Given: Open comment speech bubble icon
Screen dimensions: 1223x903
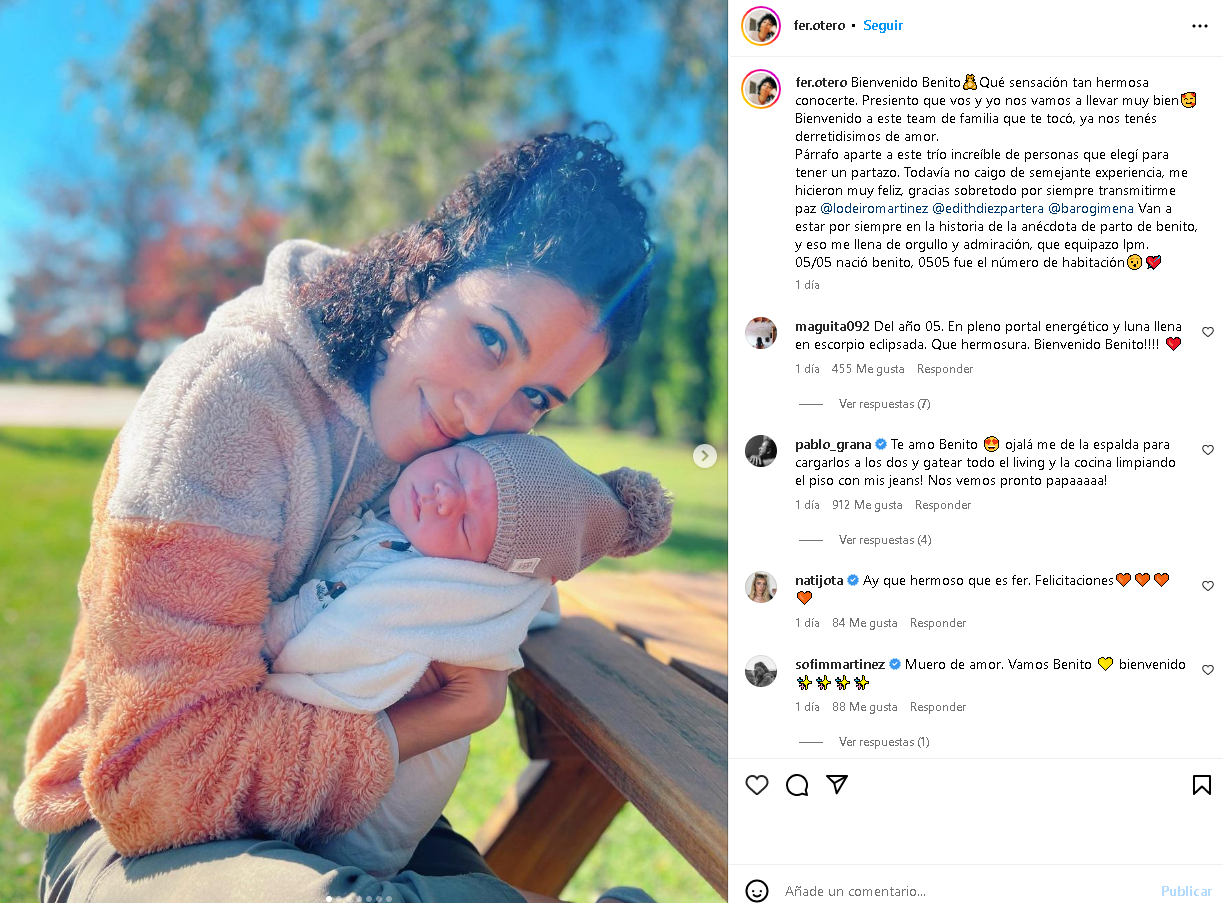Looking at the screenshot, I should click(x=797, y=785).
